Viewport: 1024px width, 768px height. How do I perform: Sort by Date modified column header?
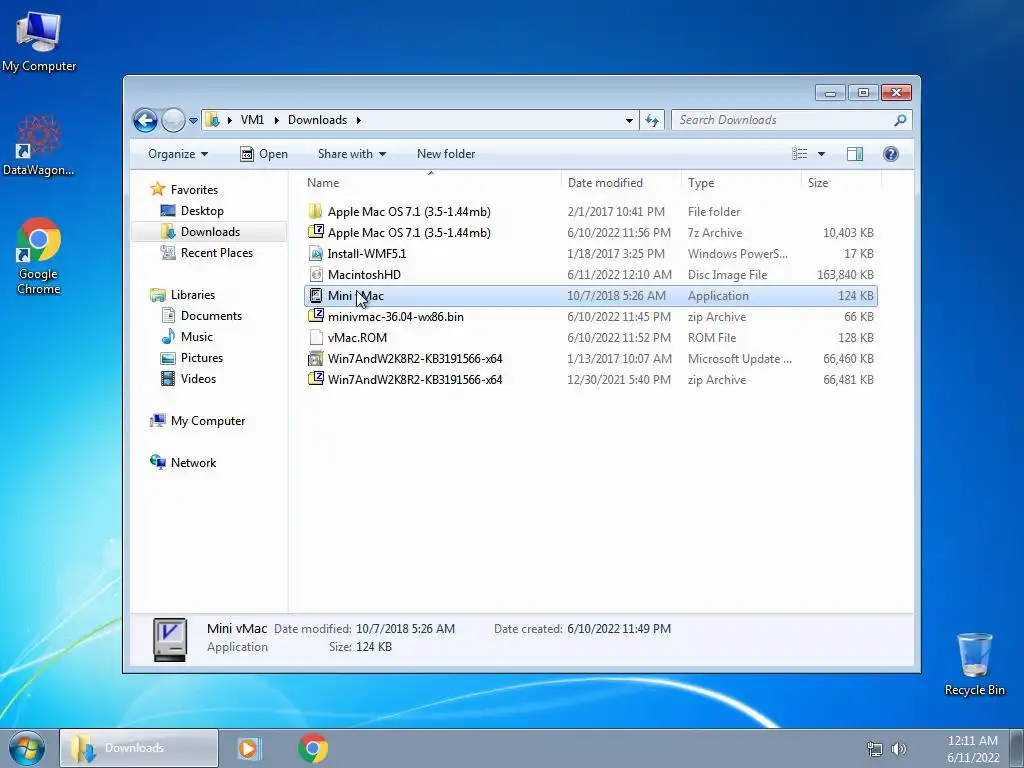click(x=621, y=183)
